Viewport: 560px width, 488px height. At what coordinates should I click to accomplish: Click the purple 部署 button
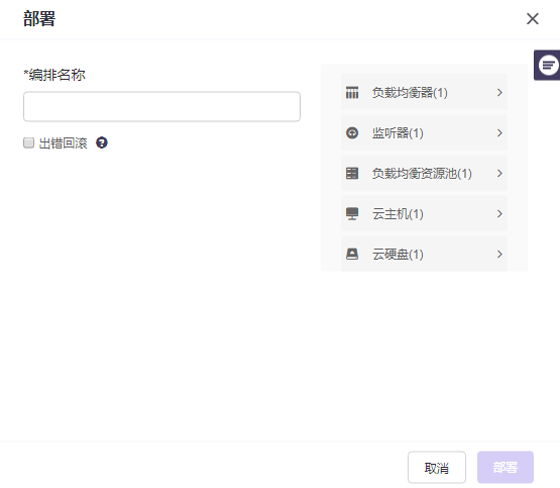[x=505, y=467]
